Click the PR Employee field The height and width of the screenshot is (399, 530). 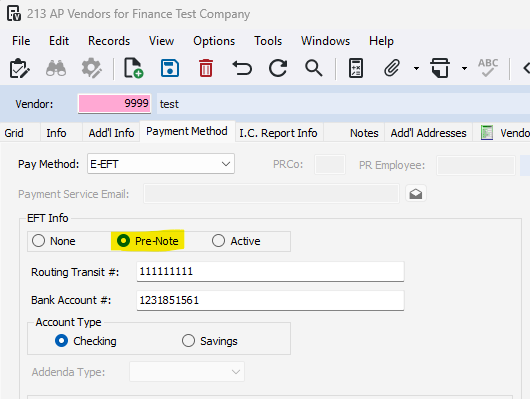point(476,165)
